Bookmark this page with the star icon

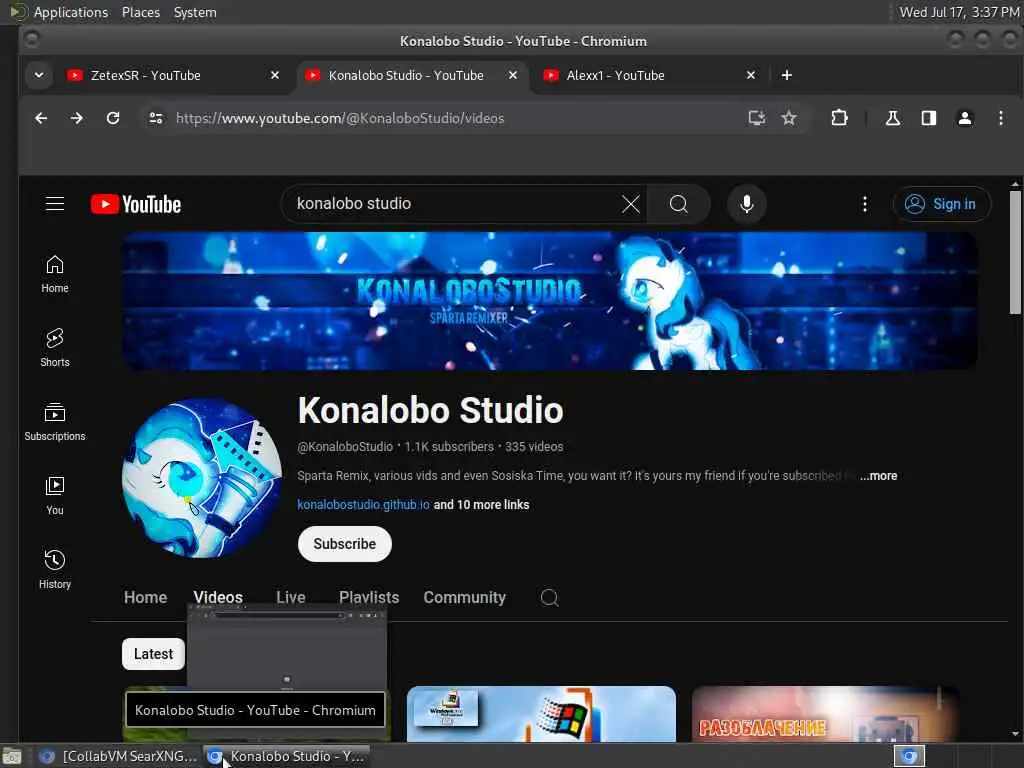pyautogui.click(x=789, y=118)
